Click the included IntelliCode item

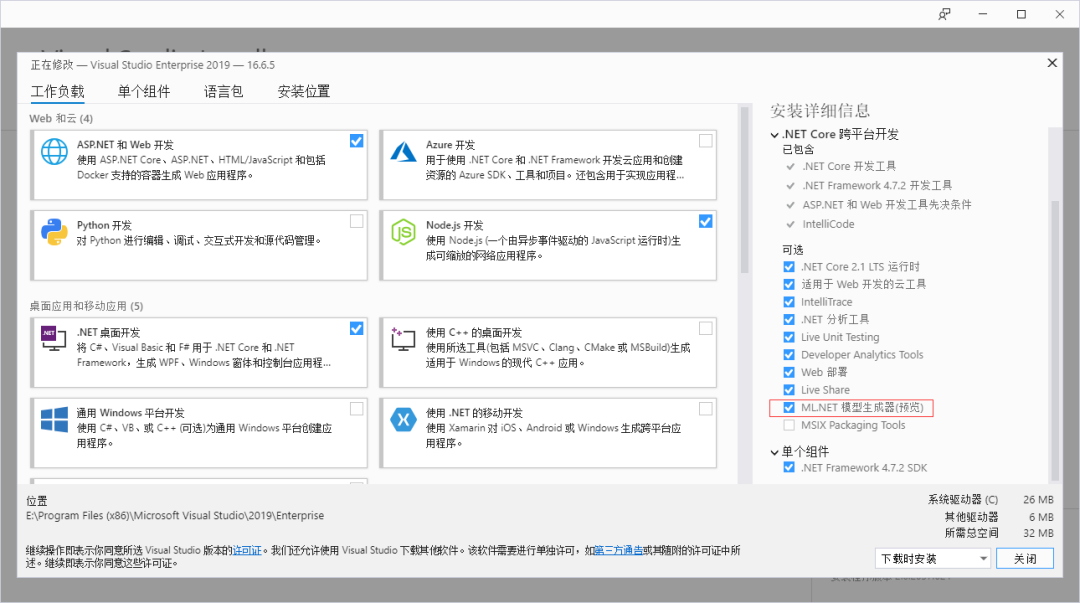coord(828,224)
